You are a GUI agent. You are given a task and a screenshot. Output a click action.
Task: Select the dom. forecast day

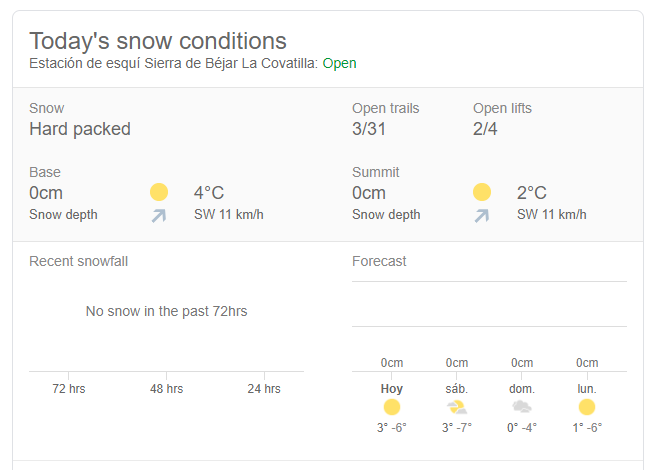[x=522, y=388]
